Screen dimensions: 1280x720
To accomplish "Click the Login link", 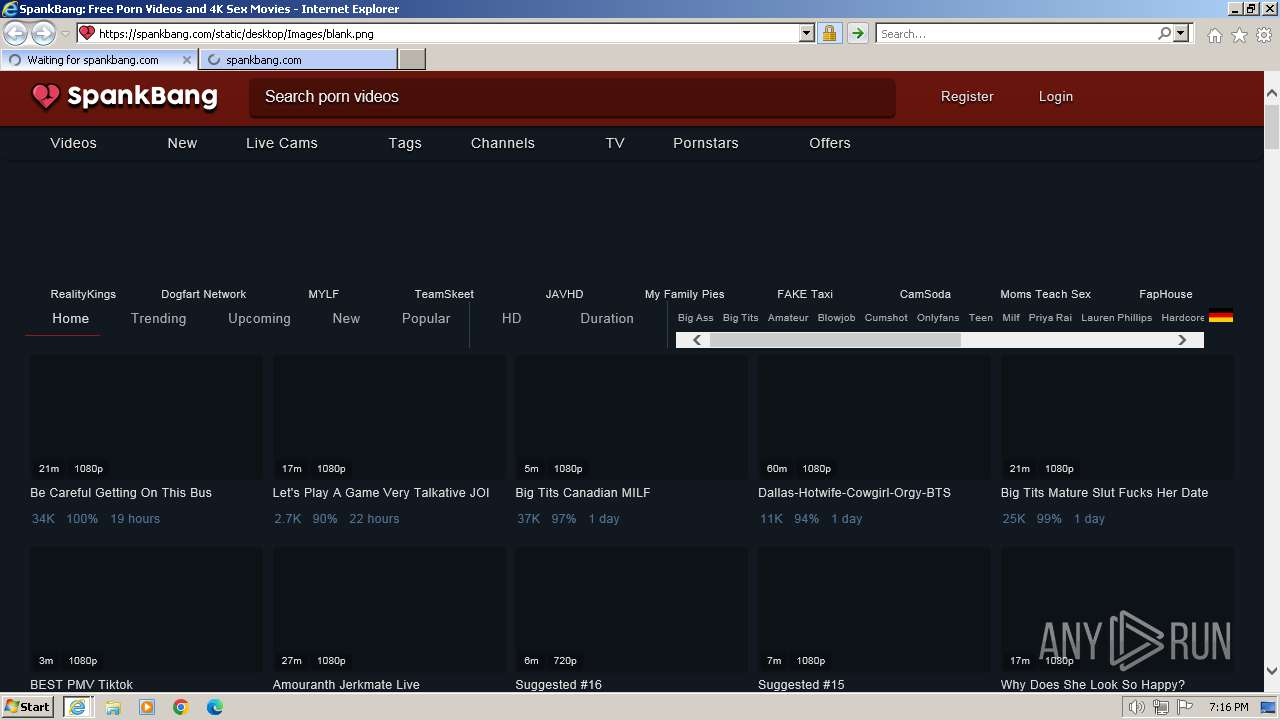I will (1055, 97).
